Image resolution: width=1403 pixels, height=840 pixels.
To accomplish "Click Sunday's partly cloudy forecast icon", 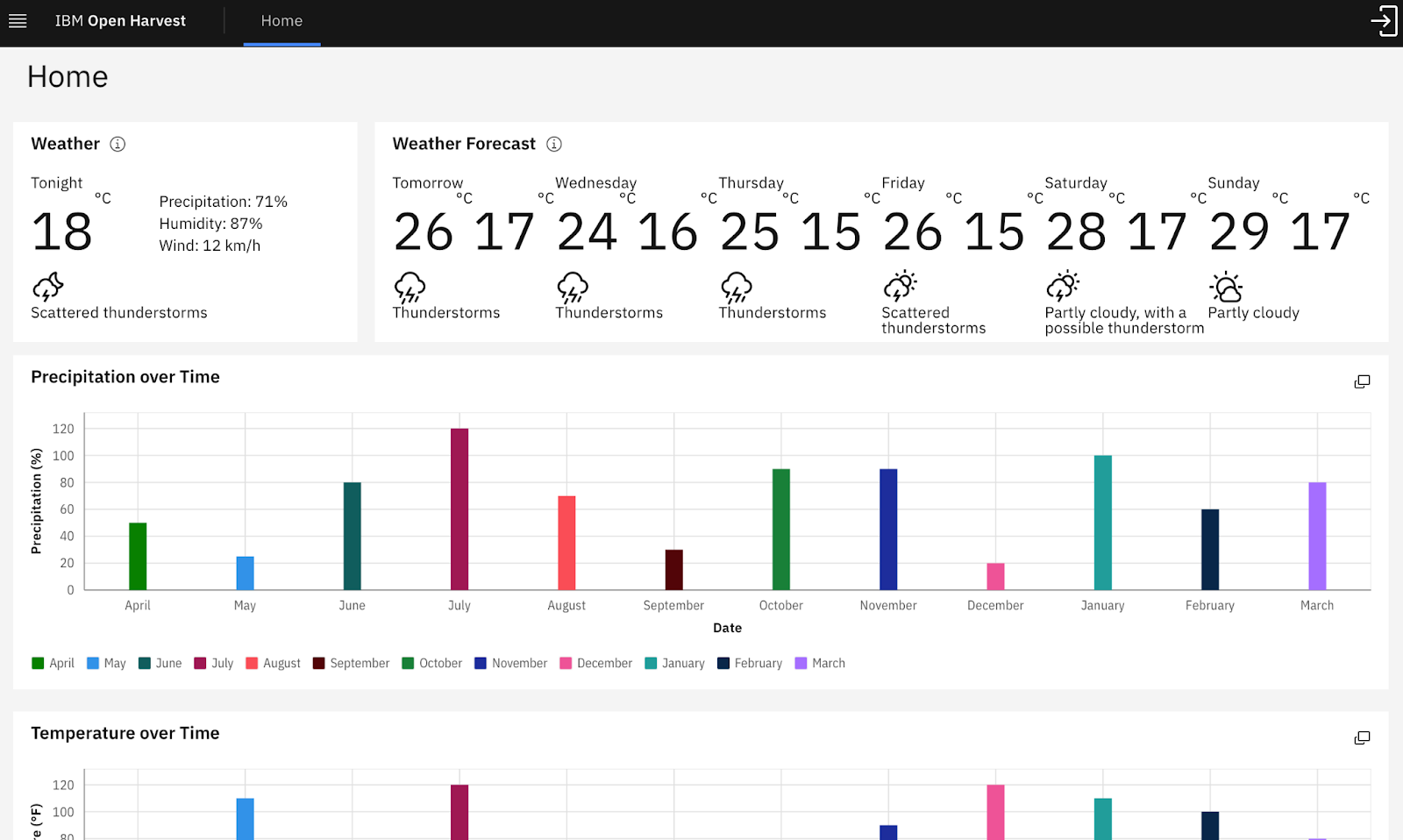I will point(1226,287).
